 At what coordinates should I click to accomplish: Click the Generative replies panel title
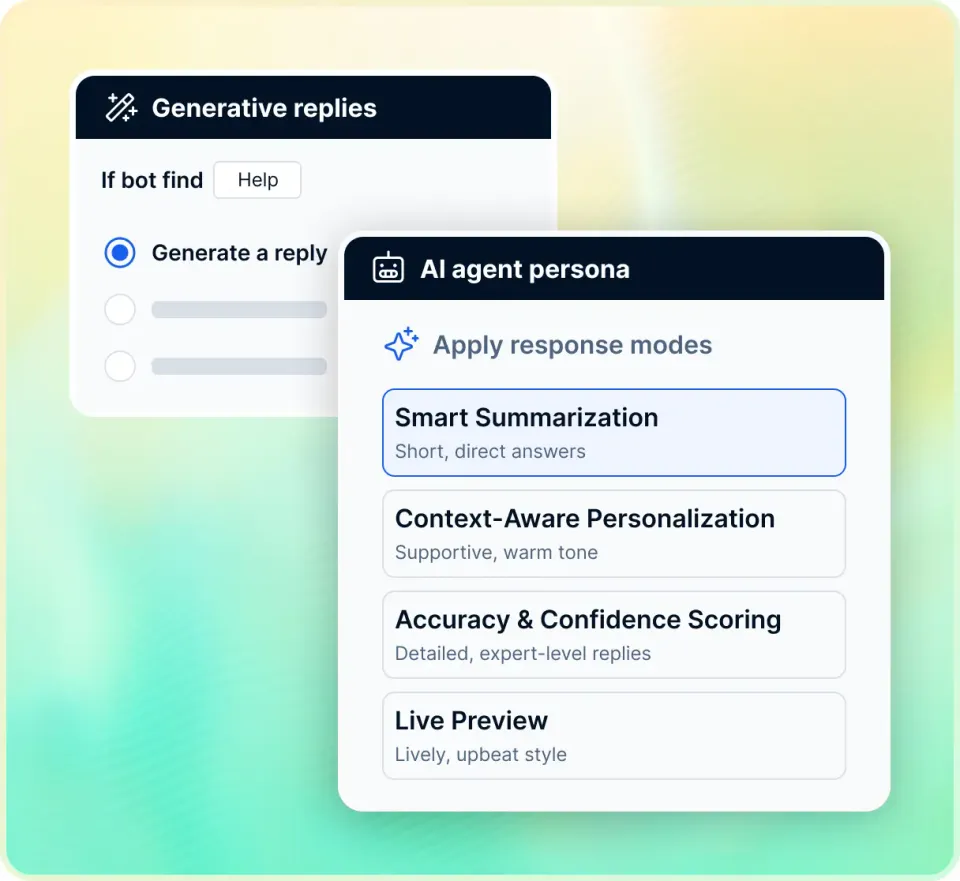pyautogui.click(x=264, y=108)
